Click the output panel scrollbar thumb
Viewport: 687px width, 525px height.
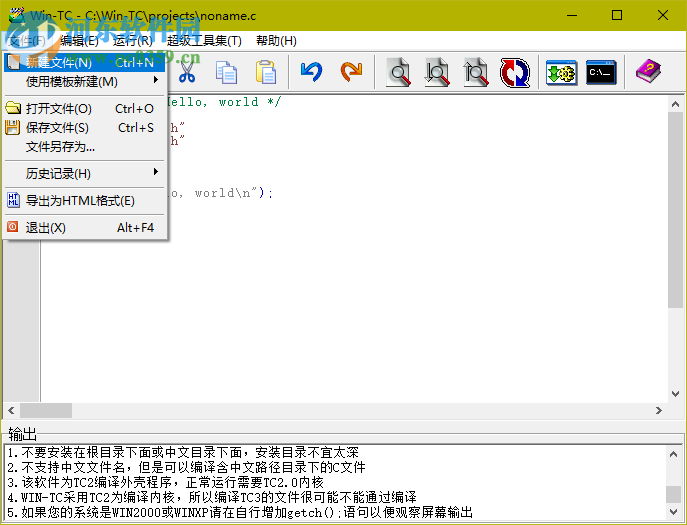[x=673, y=494]
